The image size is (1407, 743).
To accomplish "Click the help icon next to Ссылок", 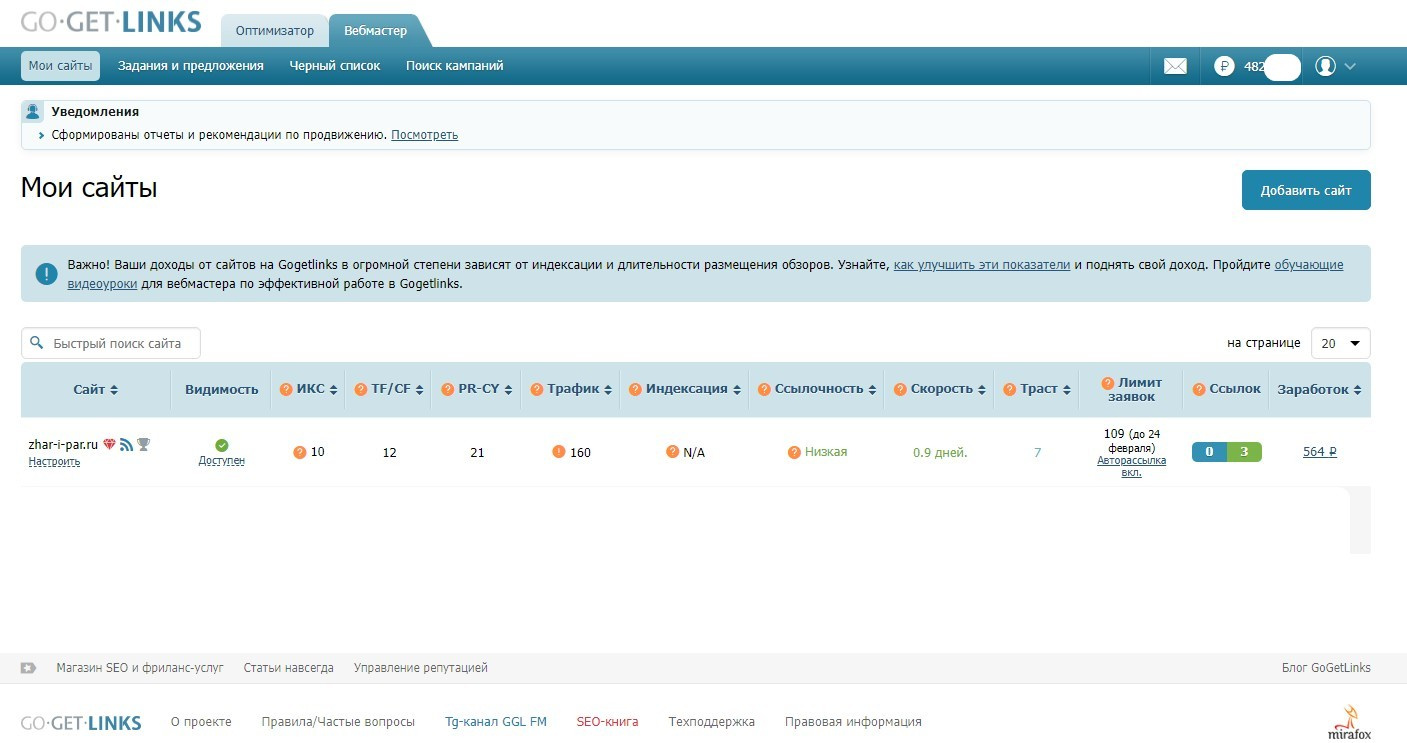I will tap(1199, 389).
